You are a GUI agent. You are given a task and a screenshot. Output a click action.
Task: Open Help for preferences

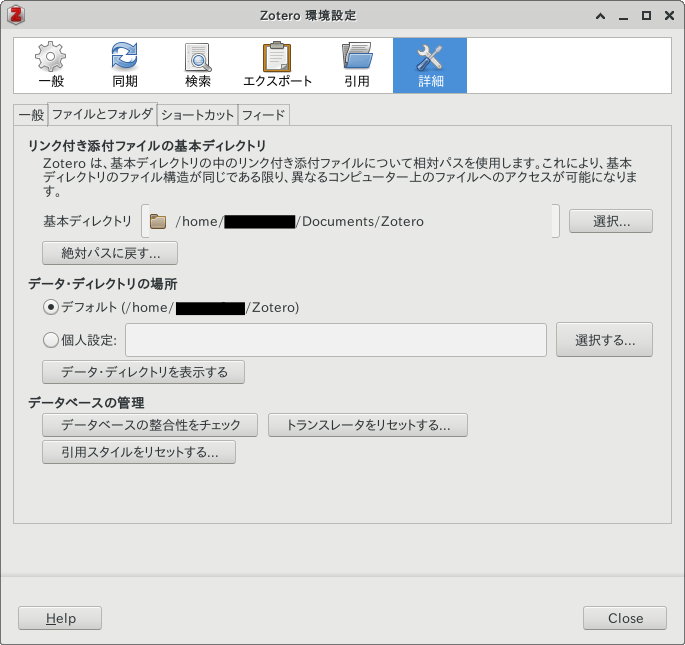coord(60,618)
